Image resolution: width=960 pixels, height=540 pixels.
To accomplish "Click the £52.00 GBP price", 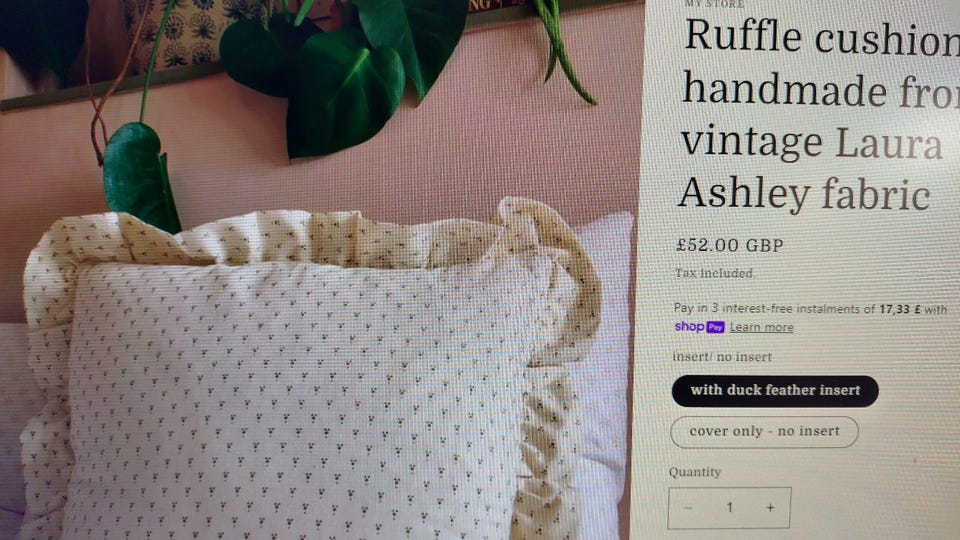I will pyautogui.click(x=729, y=246).
